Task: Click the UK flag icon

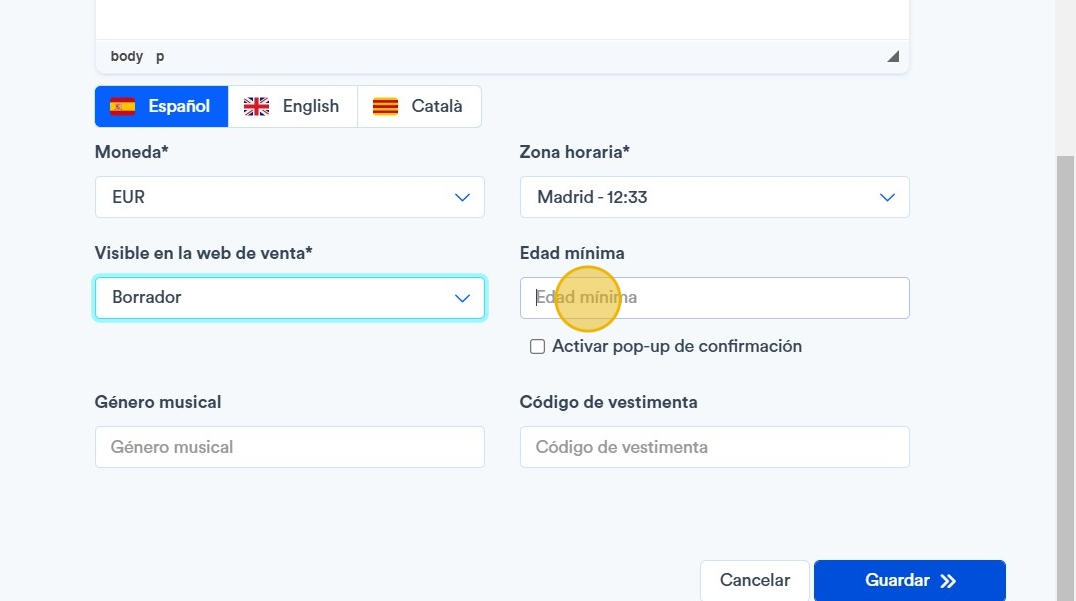Action: (x=257, y=107)
